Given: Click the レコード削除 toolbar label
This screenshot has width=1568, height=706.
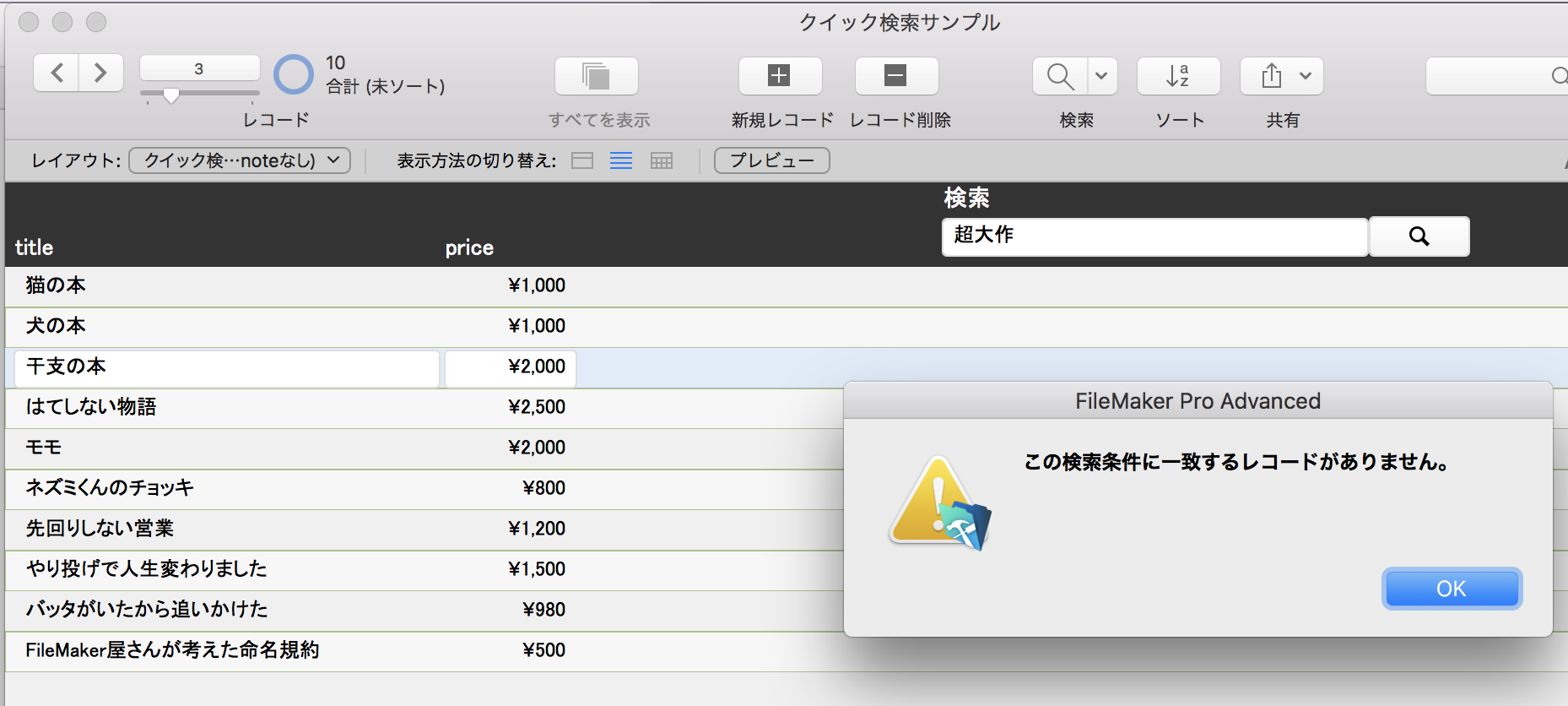Looking at the screenshot, I should coord(900,121).
